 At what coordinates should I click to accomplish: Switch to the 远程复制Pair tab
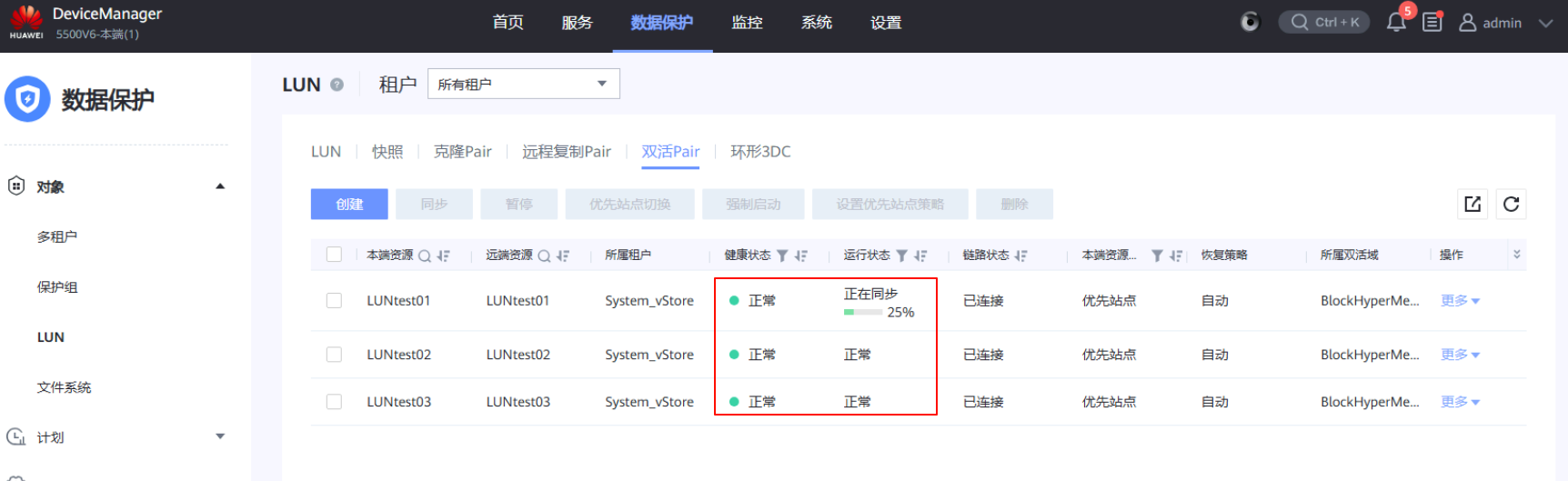[x=566, y=152]
